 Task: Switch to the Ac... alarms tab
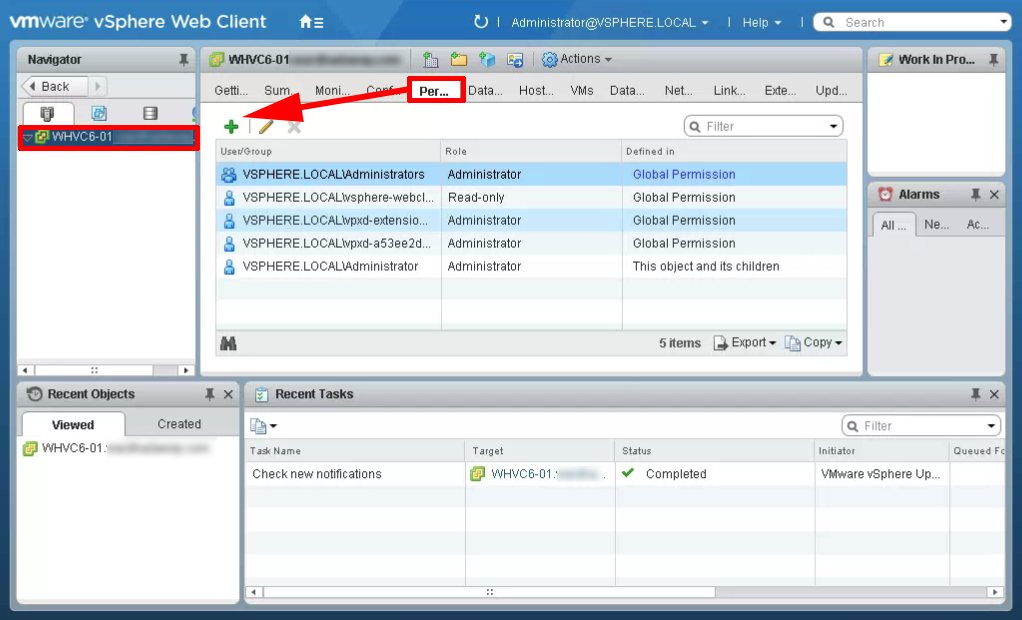click(978, 224)
